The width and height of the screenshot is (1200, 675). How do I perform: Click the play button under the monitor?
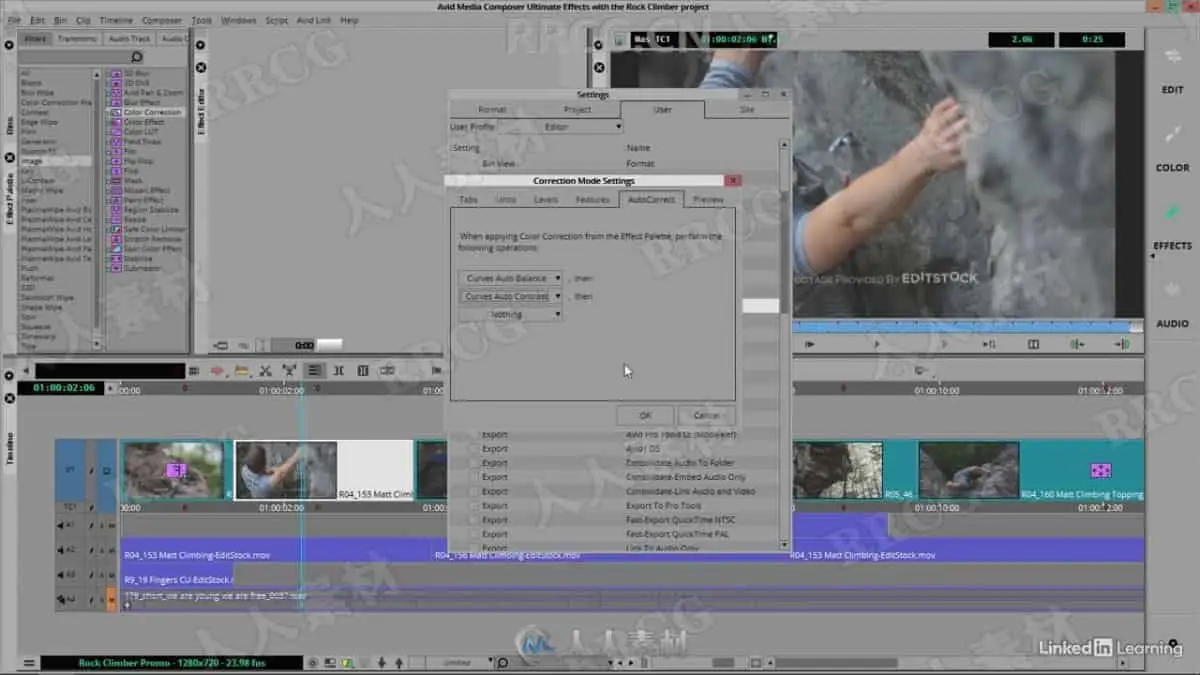pyautogui.click(x=877, y=344)
